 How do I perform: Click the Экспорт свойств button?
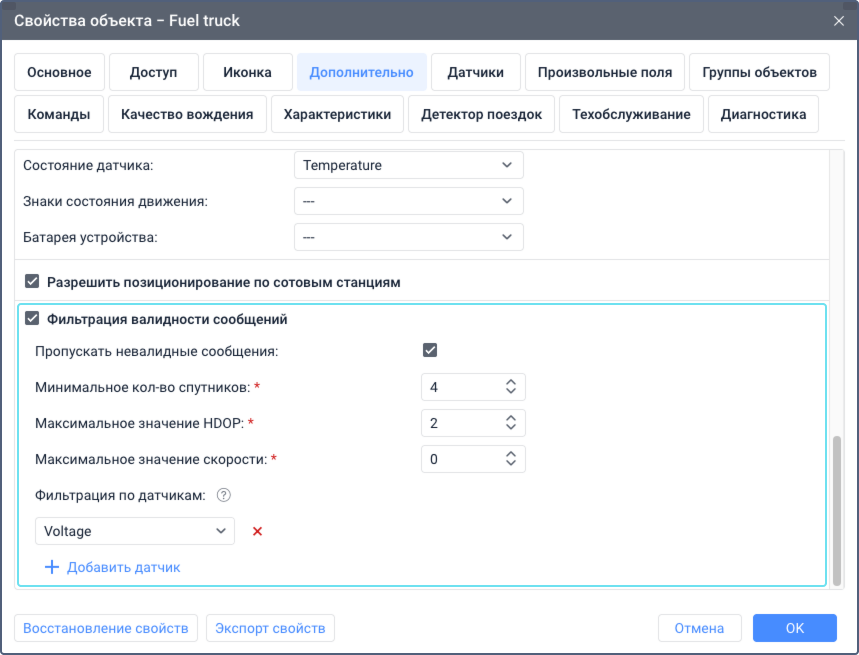click(x=270, y=628)
